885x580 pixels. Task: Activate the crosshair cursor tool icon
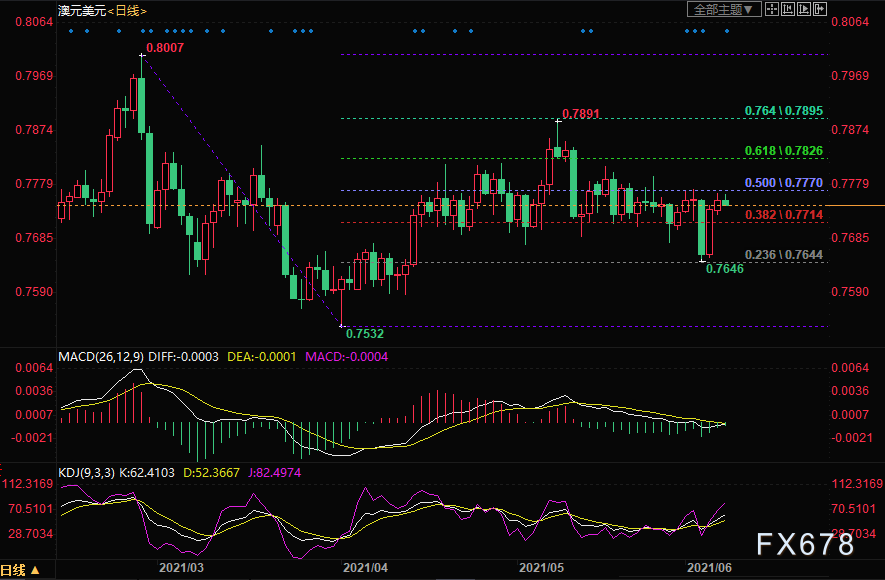(x=772, y=9)
